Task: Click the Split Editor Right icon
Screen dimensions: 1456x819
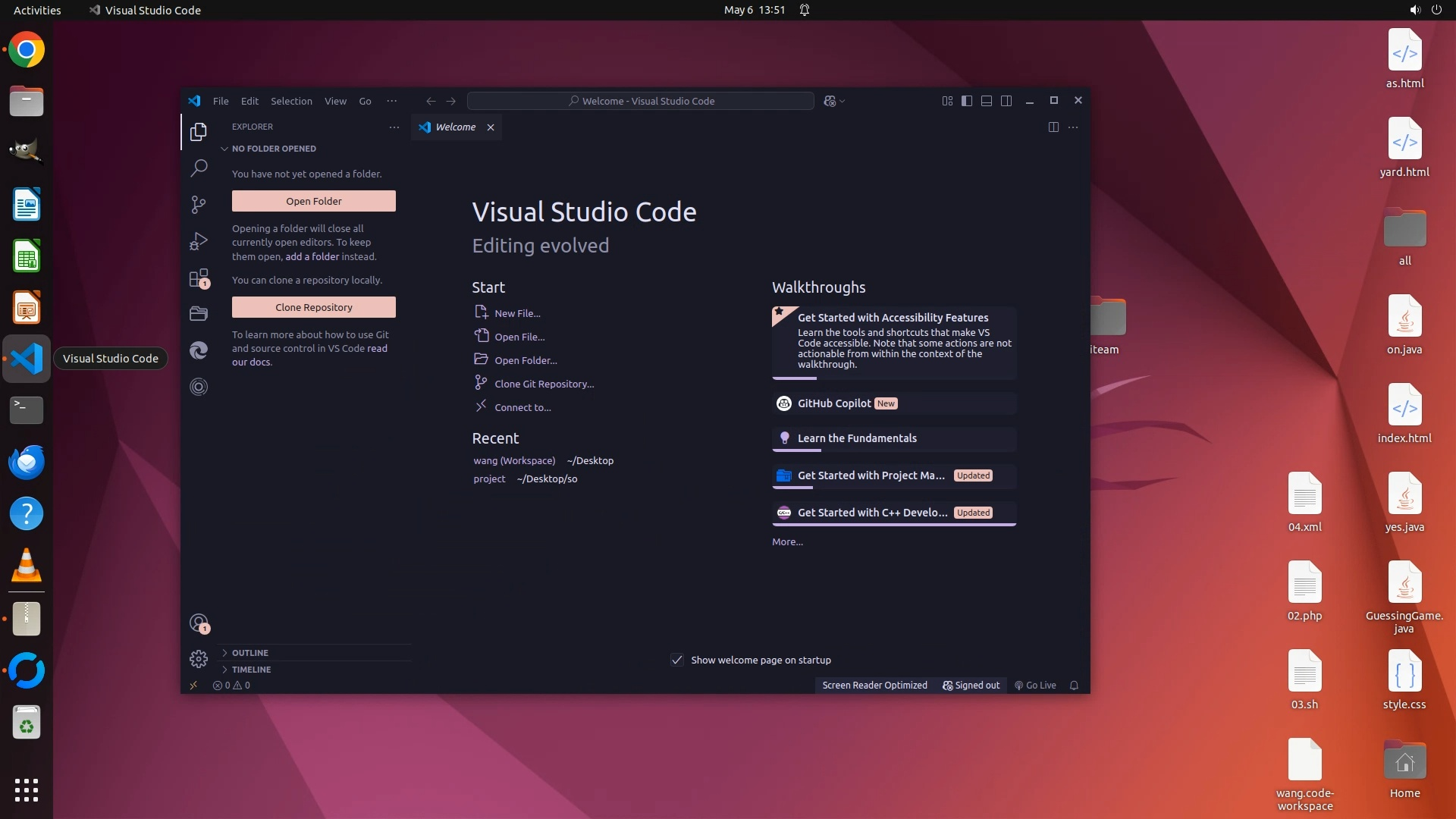Action: tap(1053, 127)
